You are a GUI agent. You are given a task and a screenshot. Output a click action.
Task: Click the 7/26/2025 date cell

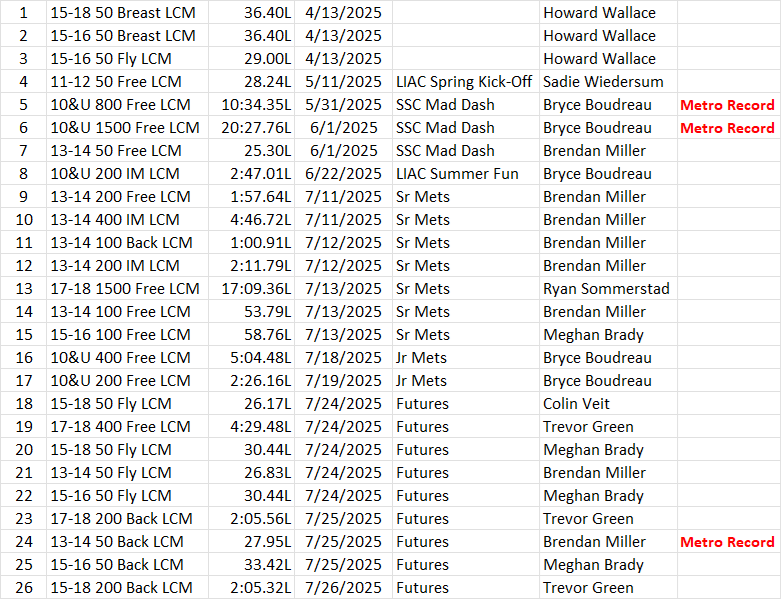tap(345, 588)
